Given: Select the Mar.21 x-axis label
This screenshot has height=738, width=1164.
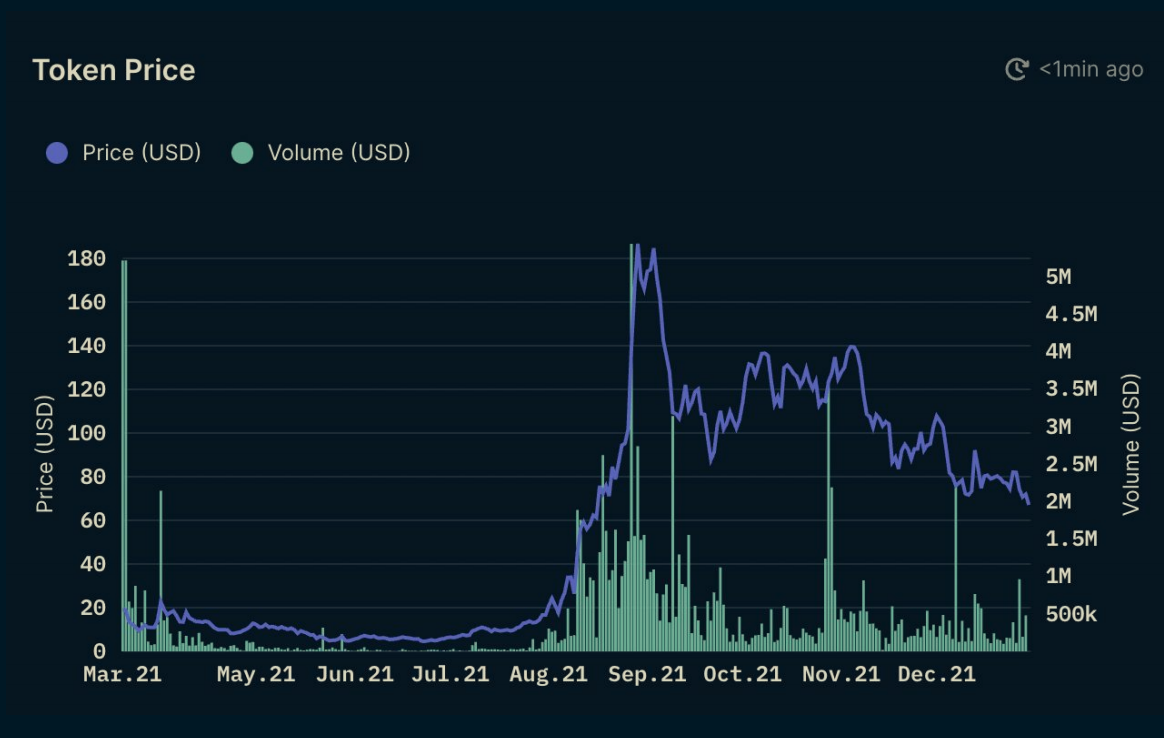Looking at the screenshot, I should 122,674.
